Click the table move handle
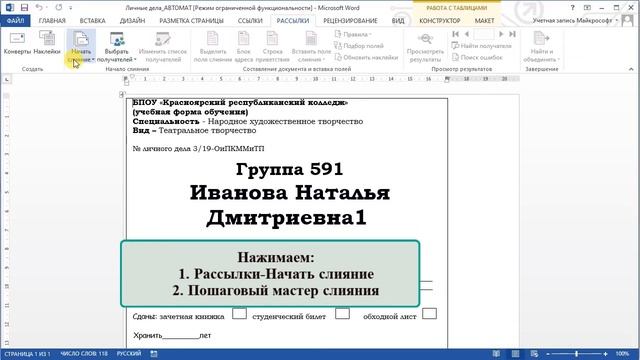The width and height of the screenshot is (640, 360). tap(122, 95)
